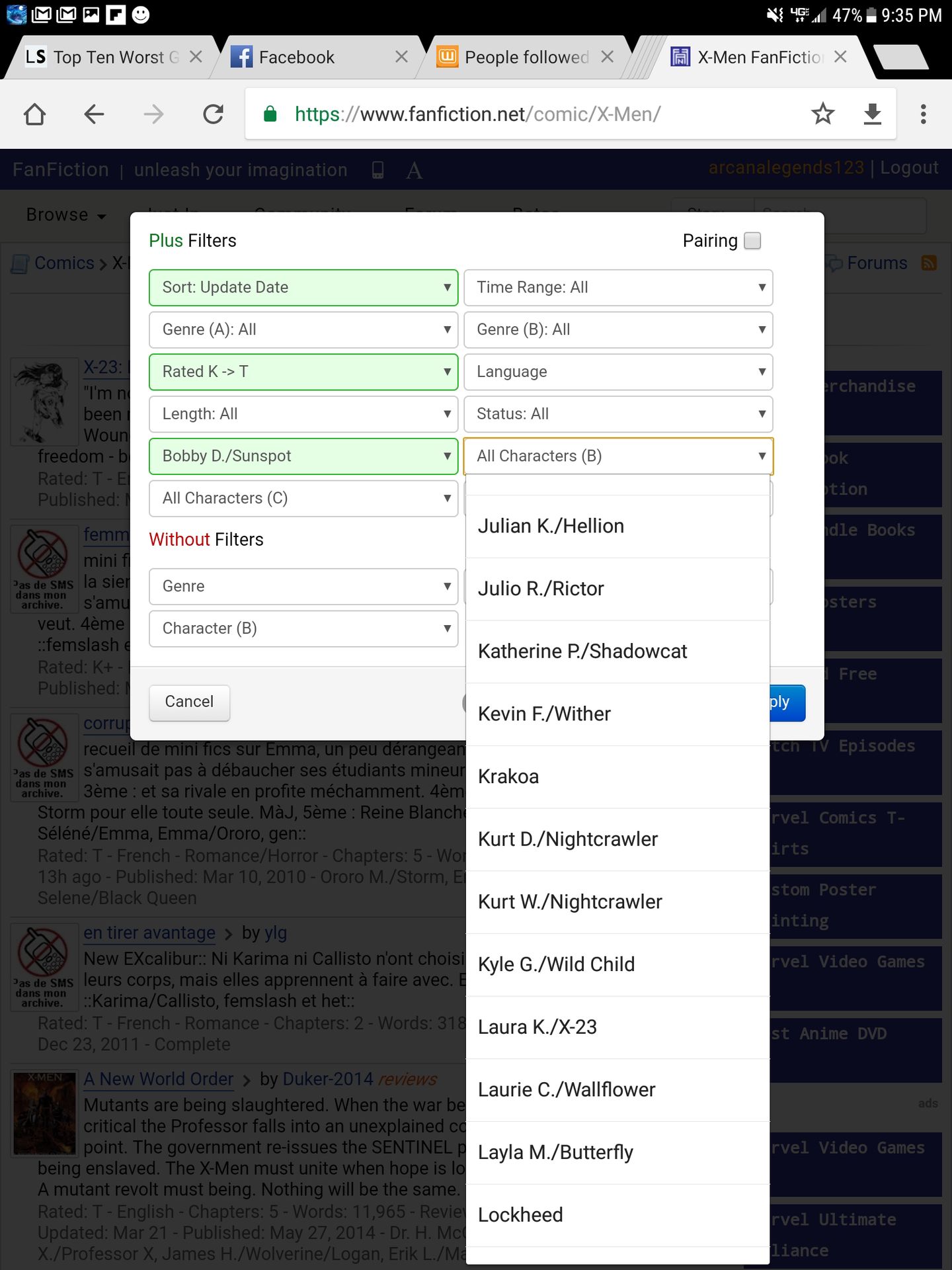Tap the font size A icon in the FanFiction header
This screenshot has height=1270, width=952.
click(x=415, y=171)
